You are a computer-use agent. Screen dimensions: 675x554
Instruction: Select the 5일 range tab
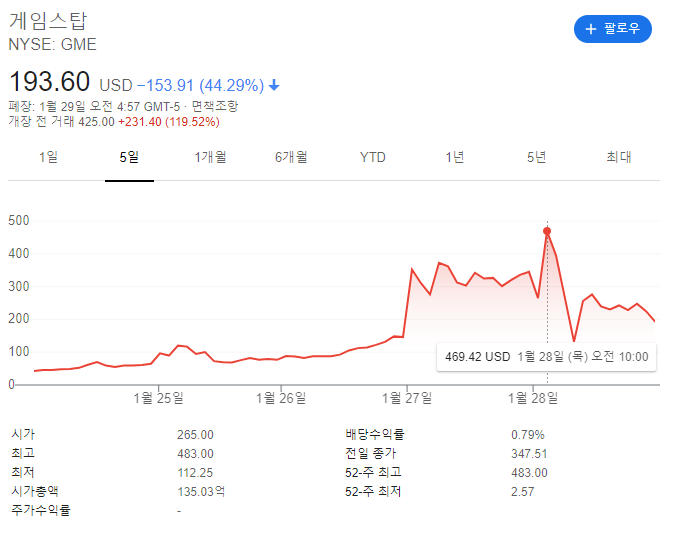click(x=129, y=157)
